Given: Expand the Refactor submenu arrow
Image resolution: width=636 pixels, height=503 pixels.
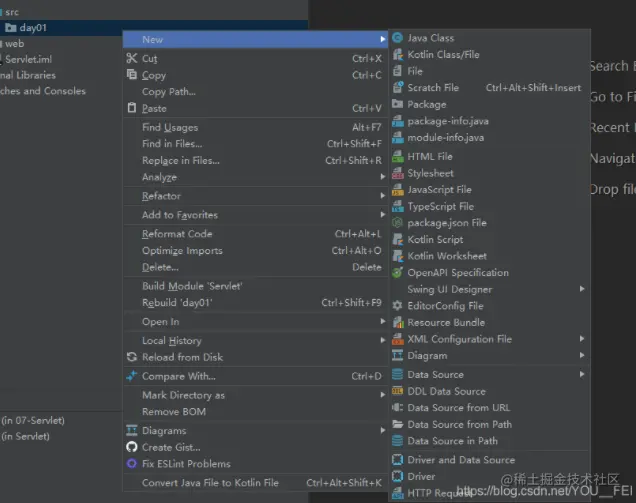Looking at the screenshot, I should [382, 196].
